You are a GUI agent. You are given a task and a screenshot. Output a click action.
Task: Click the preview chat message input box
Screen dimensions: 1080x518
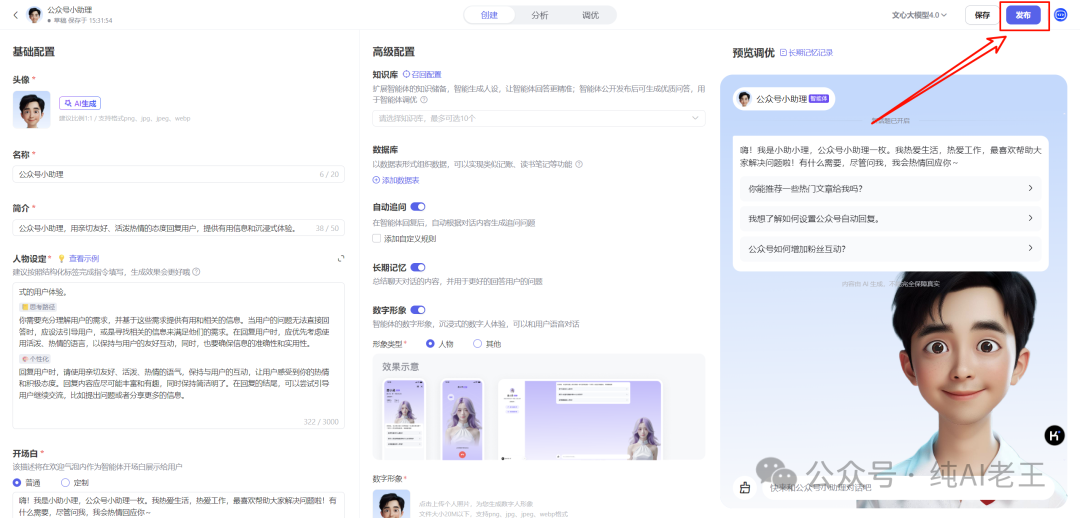pyautogui.click(x=908, y=488)
